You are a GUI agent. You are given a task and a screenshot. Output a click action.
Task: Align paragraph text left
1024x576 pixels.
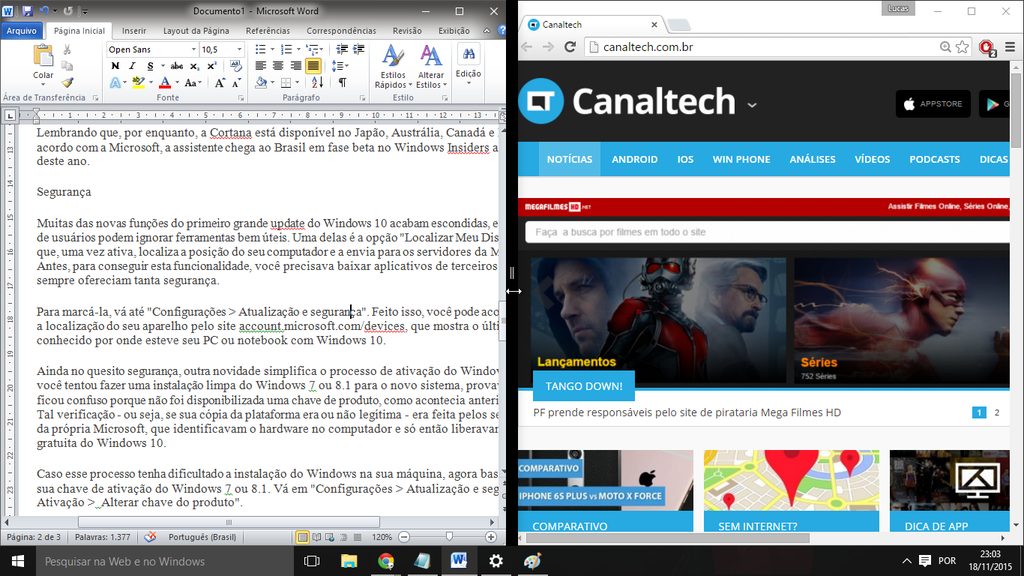point(260,66)
